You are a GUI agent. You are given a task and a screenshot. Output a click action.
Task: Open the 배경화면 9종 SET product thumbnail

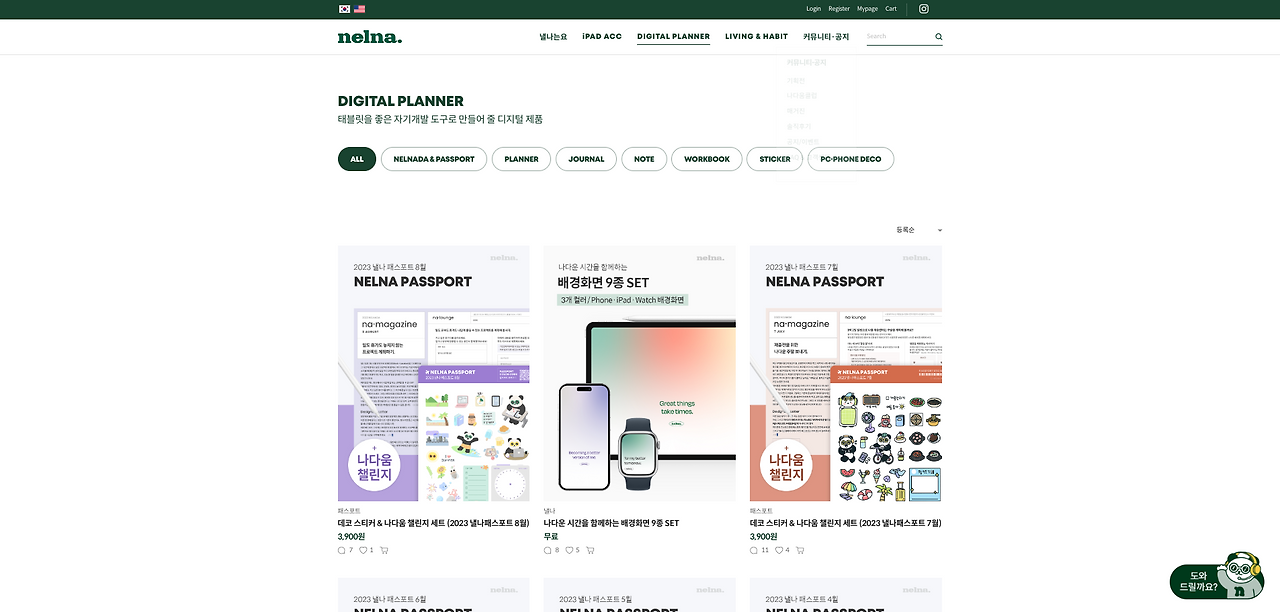point(640,373)
